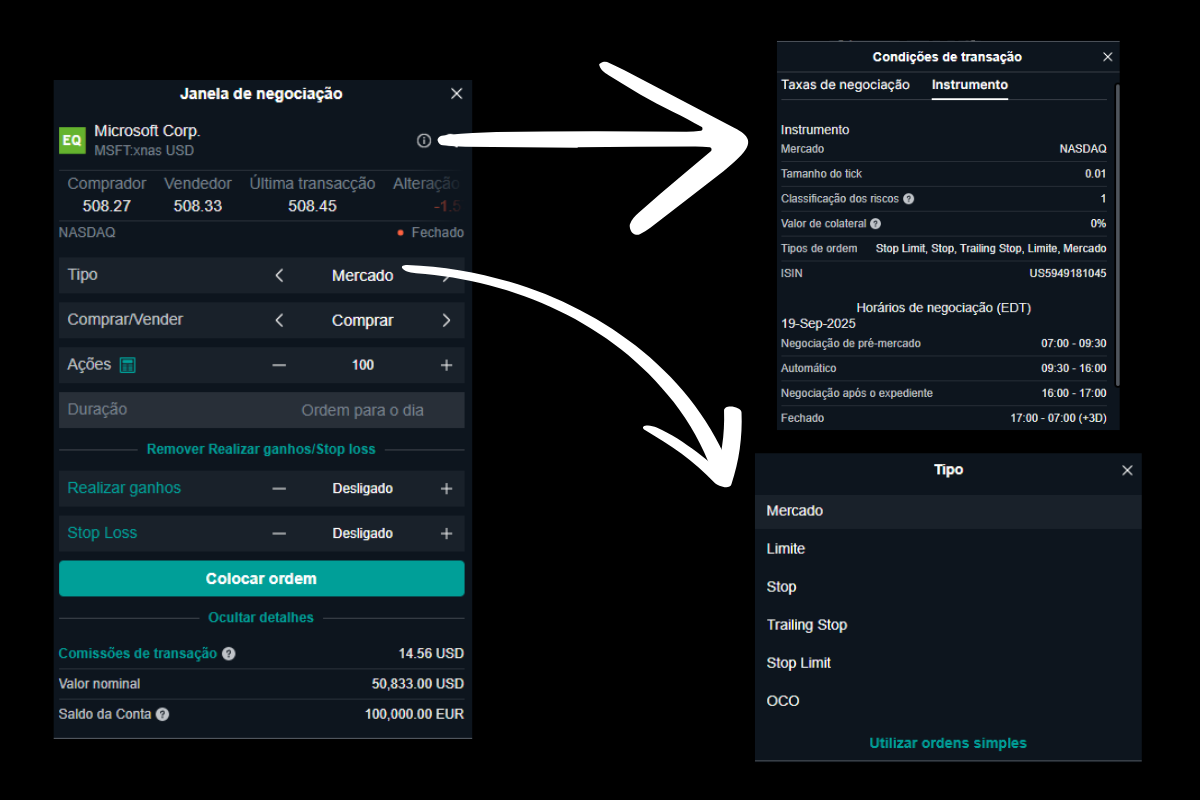Click the Ações quantity field showing 100
The height and width of the screenshot is (800, 1200).
(x=363, y=365)
